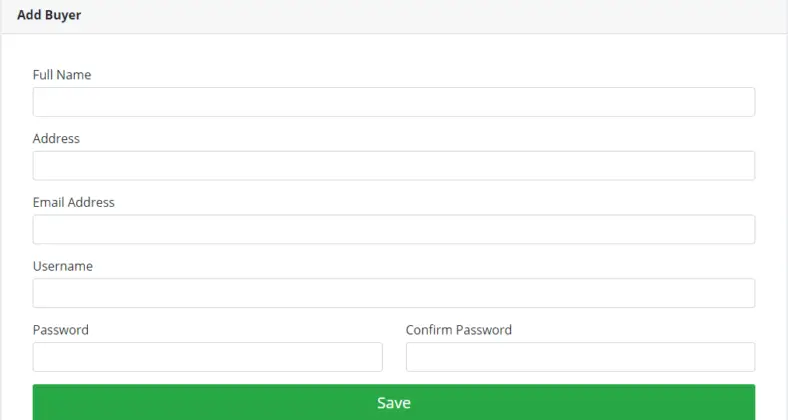Select the text box beneath Username label
788x420 pixels.
click(x=393, y=293)
